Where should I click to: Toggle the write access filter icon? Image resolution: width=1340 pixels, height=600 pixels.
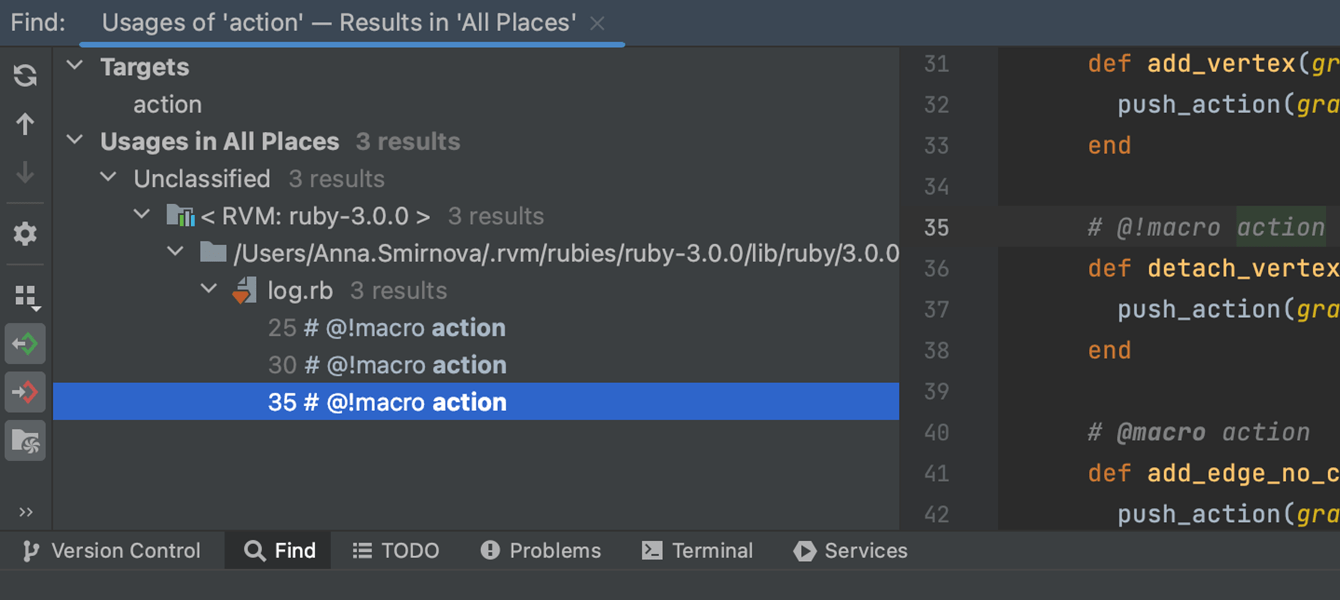coord(25,392)
